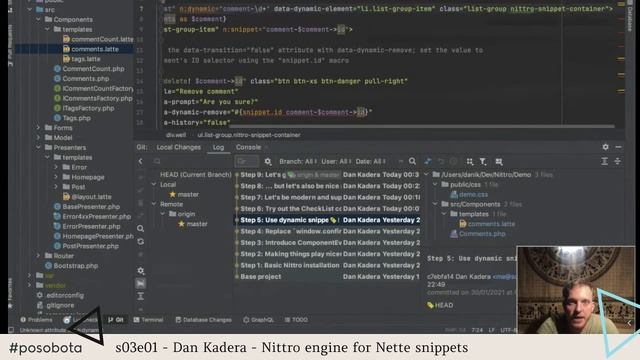Collapse the Remote branches node
The width and height of the screenshot is (640, 360).
point(154,204)
